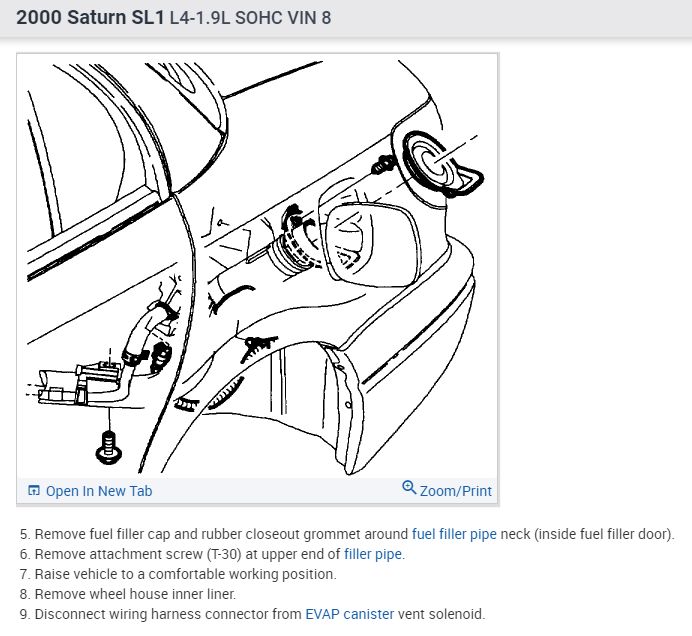
Task: Visit the EVAP canister link
Action: click(x=350, y=614)
